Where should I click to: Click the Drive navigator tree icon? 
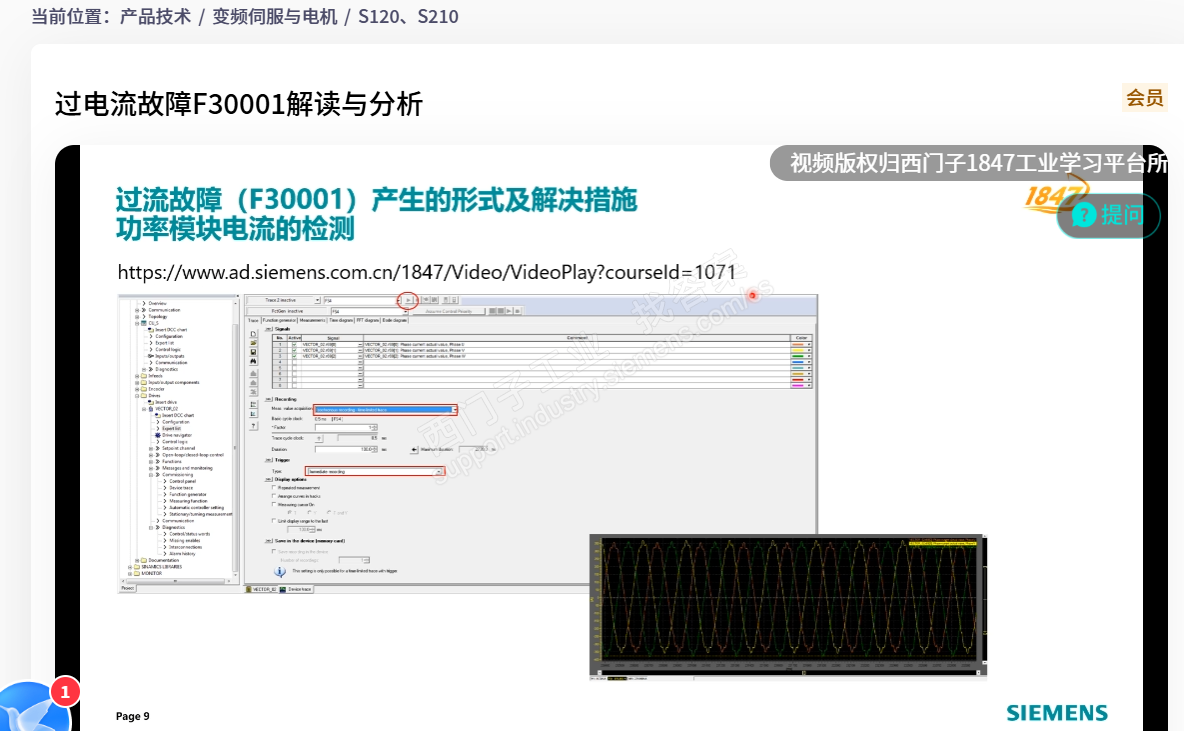pos(158,435)
